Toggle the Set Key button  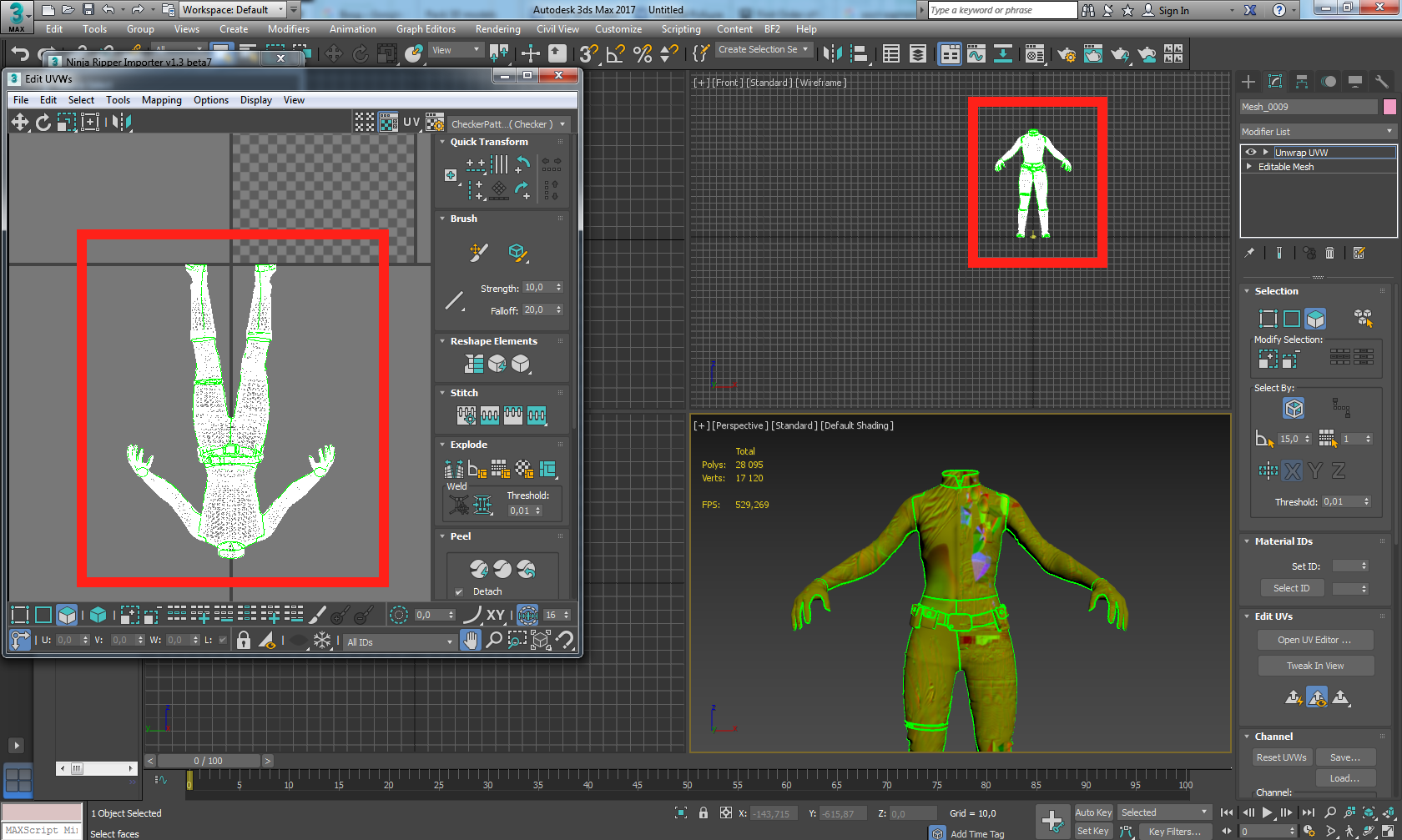coord(1093,831)
